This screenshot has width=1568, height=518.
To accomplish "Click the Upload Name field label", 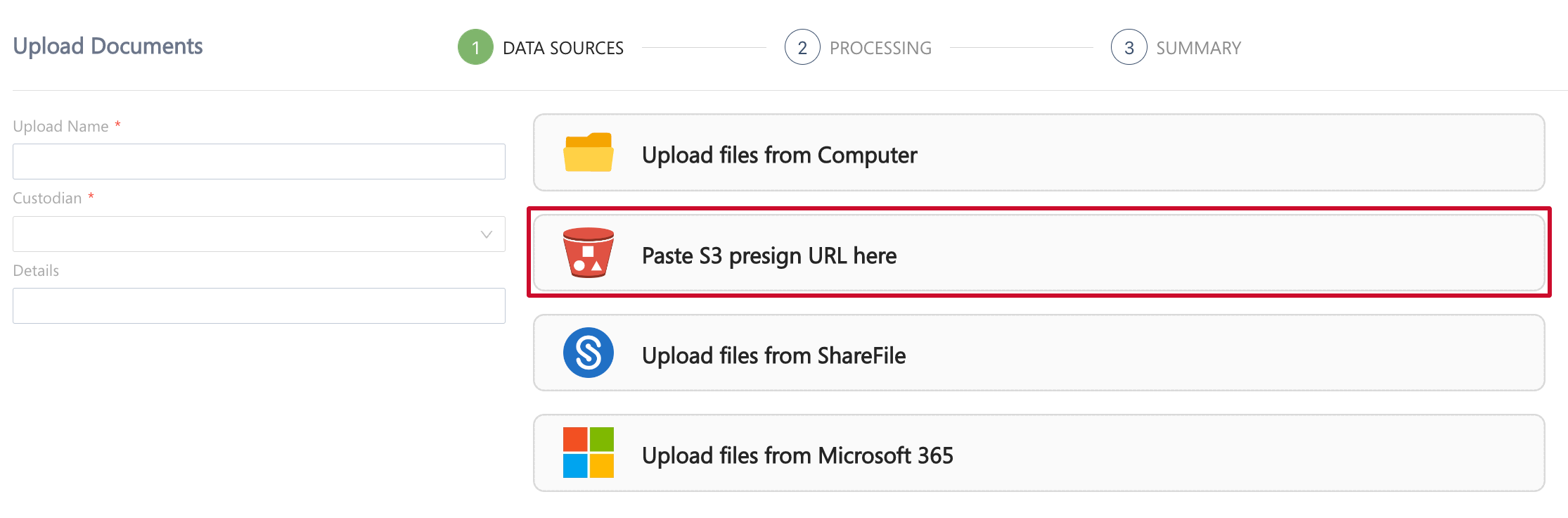I will (x=60, y=127).
